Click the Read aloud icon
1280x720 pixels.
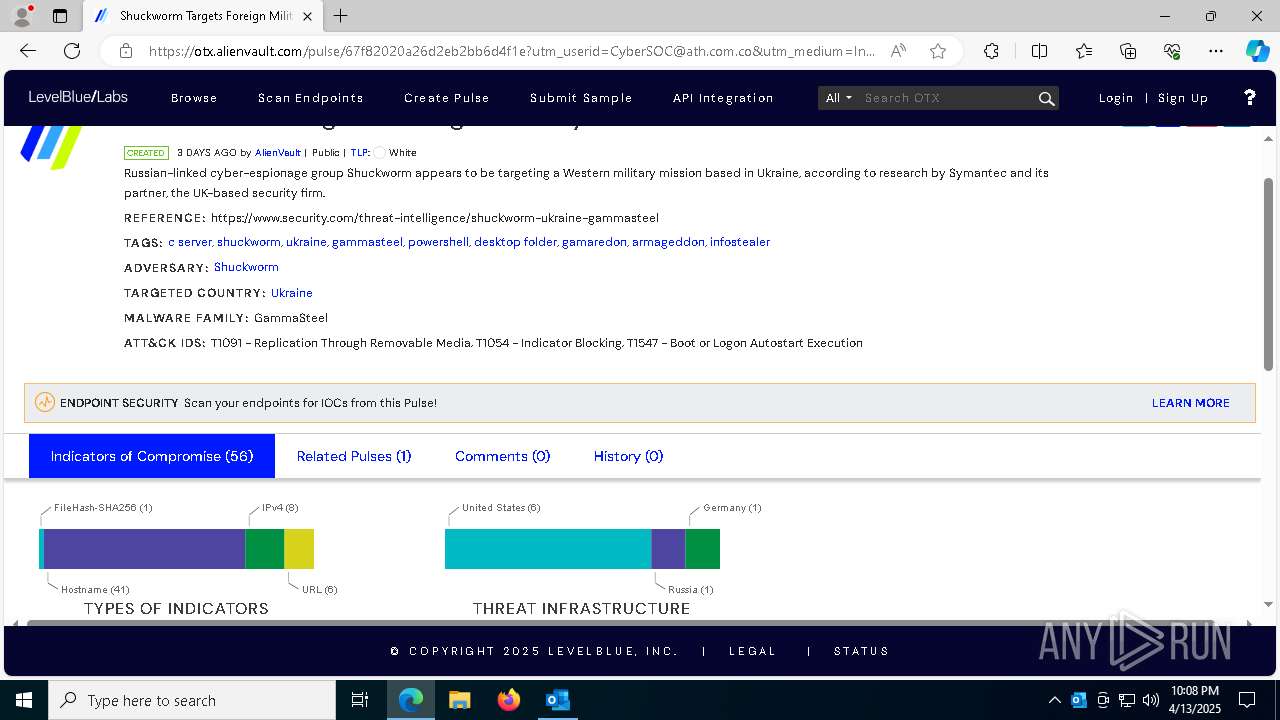pyautogui.click(x=898, y=51)
